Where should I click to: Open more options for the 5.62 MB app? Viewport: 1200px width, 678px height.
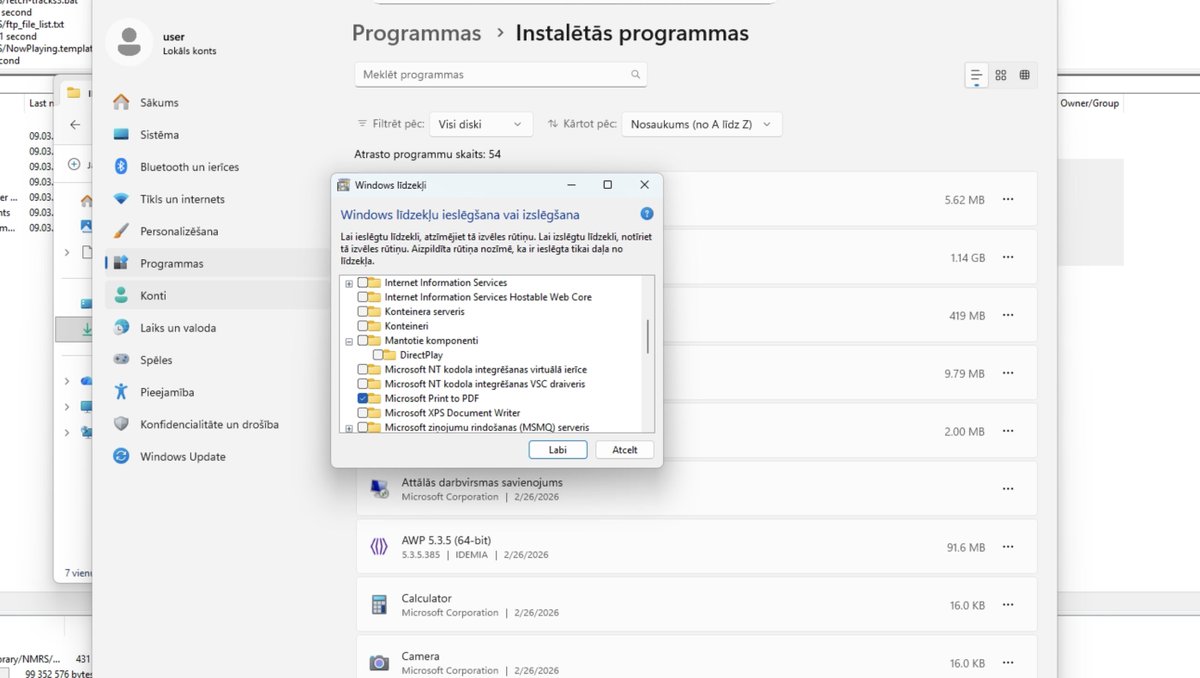(x=1008, y=199)
